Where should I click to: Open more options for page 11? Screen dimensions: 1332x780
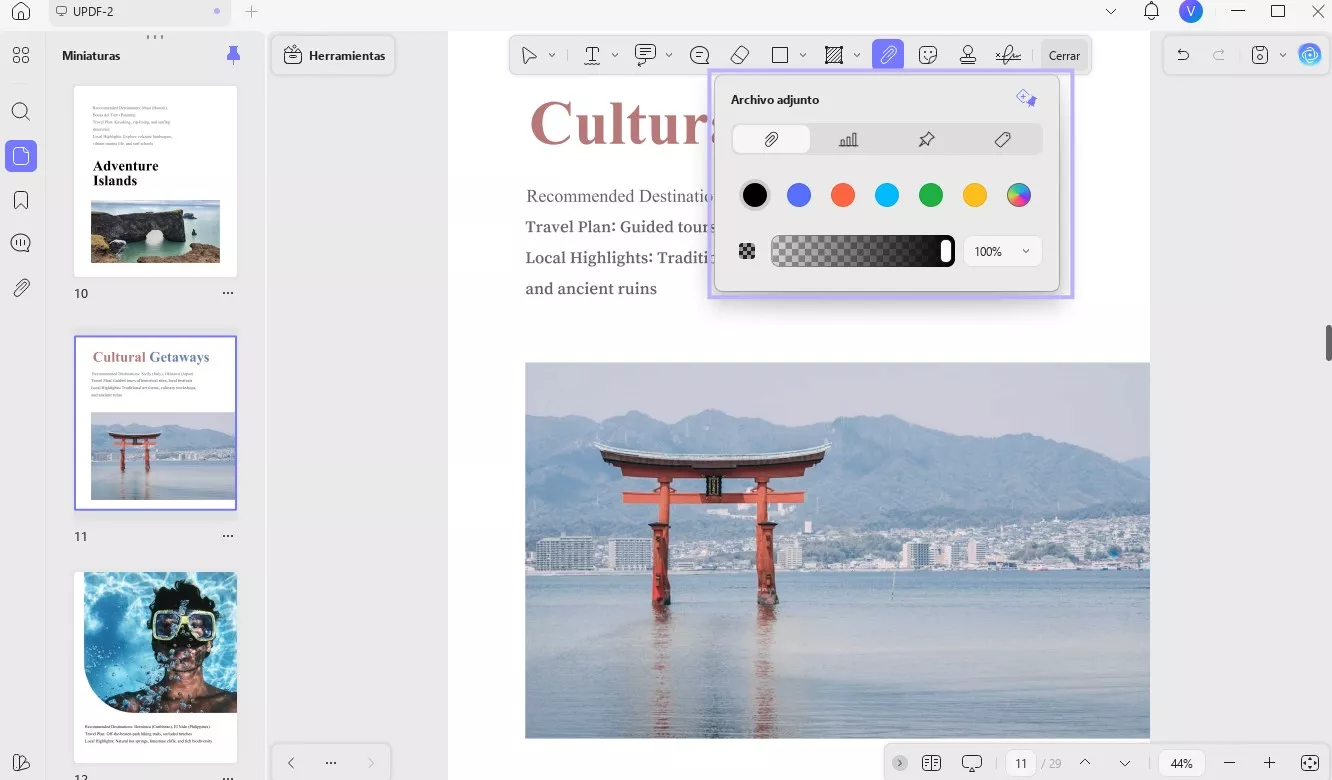point(228,536)
